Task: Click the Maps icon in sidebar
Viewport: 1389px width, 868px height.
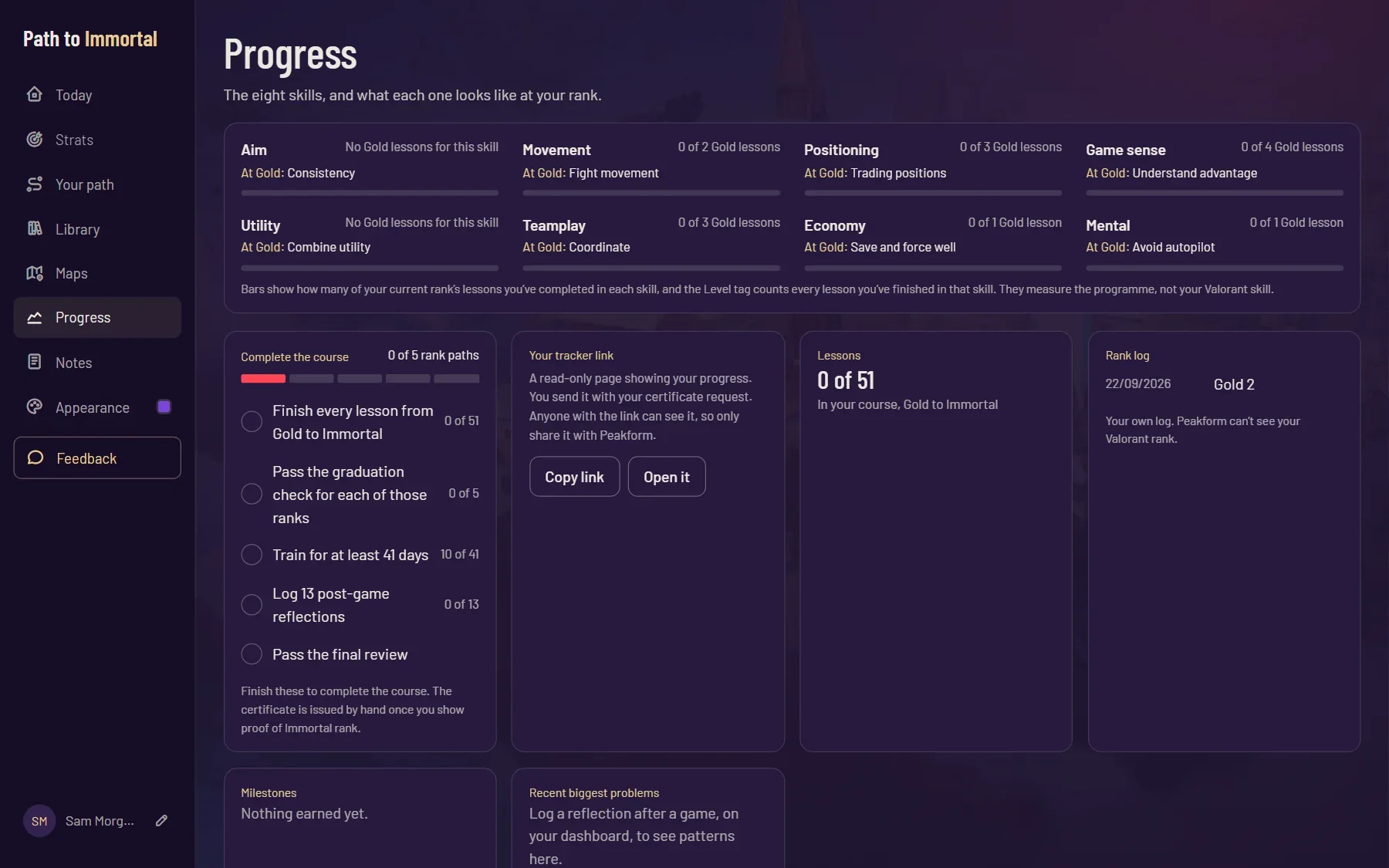Action: click(x=35, y=273)
